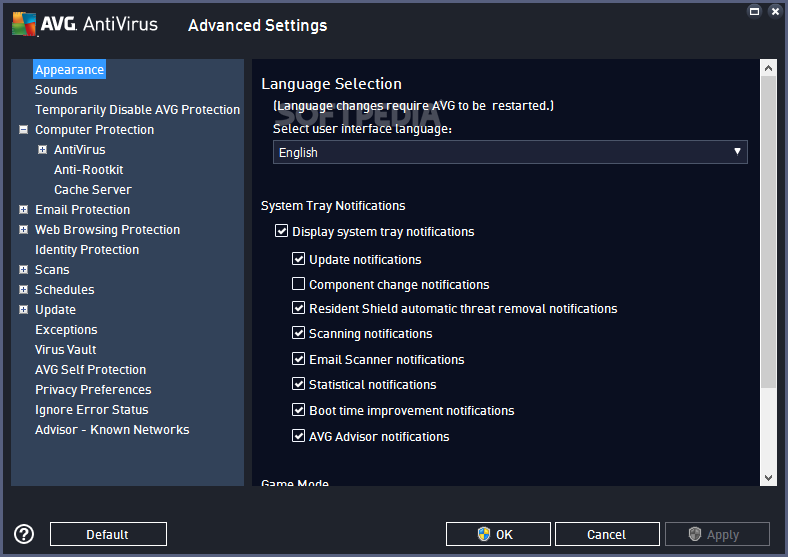Click the scrollbar down arrow
Image resolution: width=788 pixels, height=557 pixels.
[768, 478]
